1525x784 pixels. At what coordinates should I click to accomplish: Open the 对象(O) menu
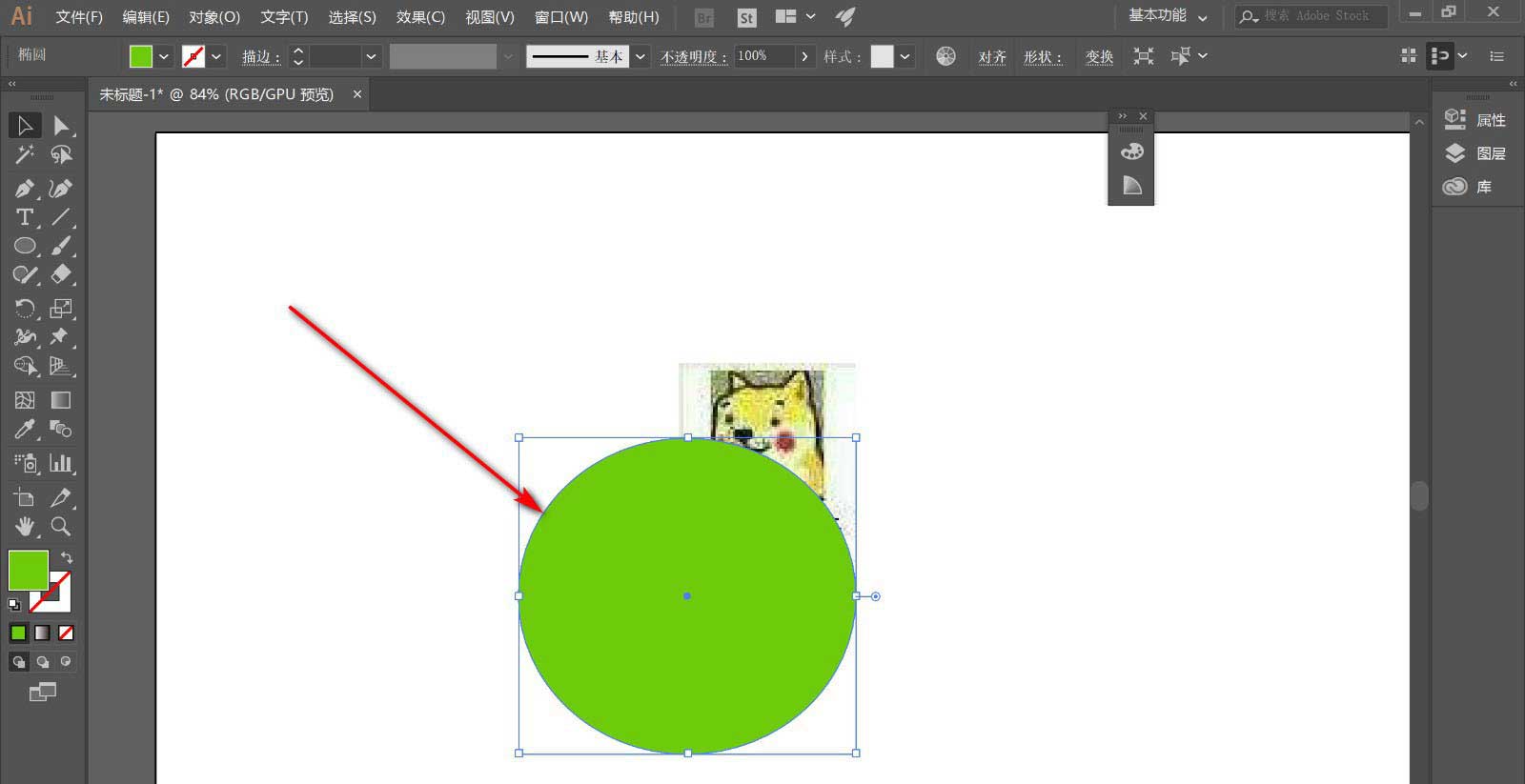point(214,17)
